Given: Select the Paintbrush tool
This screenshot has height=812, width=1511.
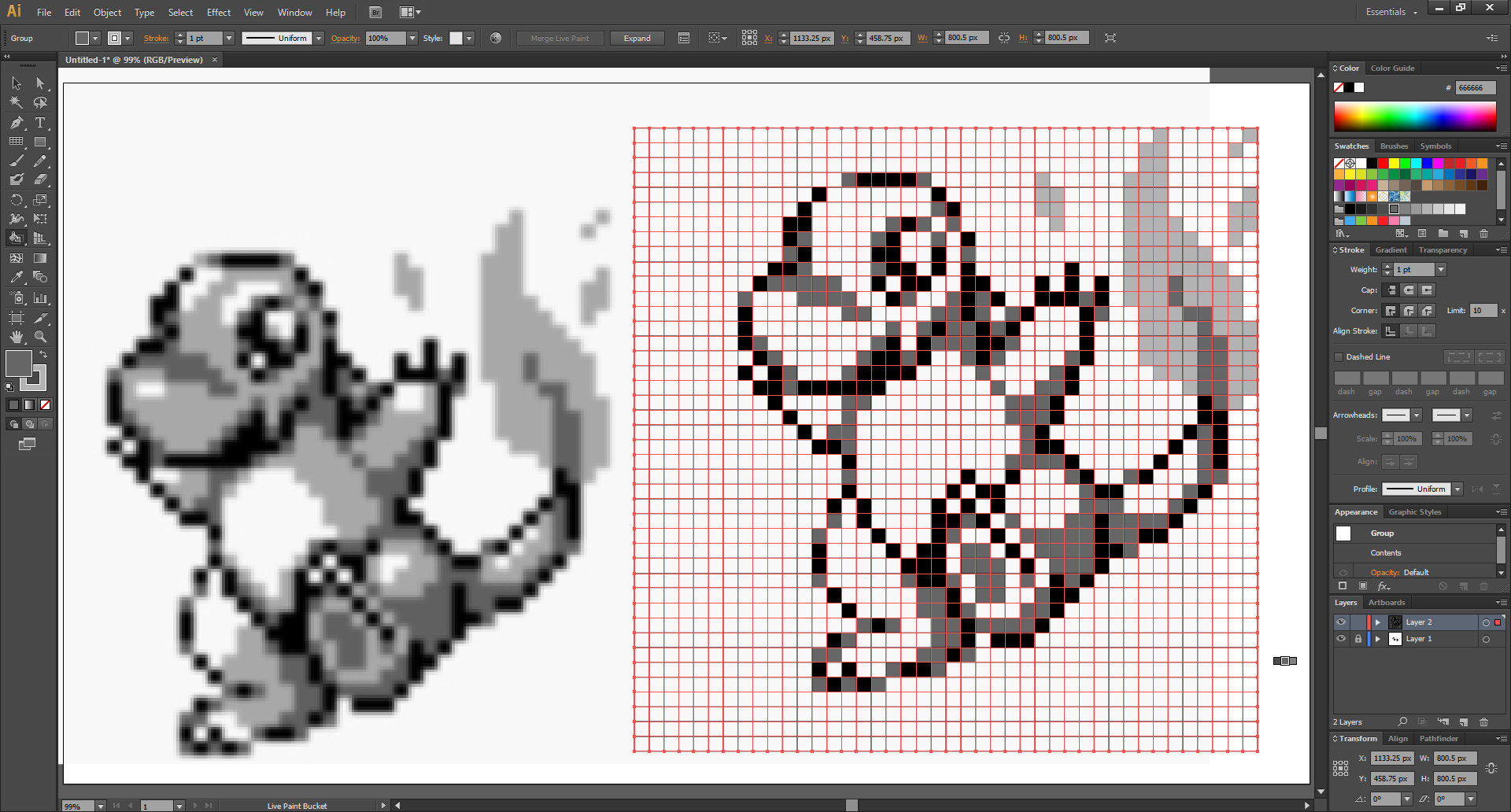Looking at the screenshot, I should 17,161.
